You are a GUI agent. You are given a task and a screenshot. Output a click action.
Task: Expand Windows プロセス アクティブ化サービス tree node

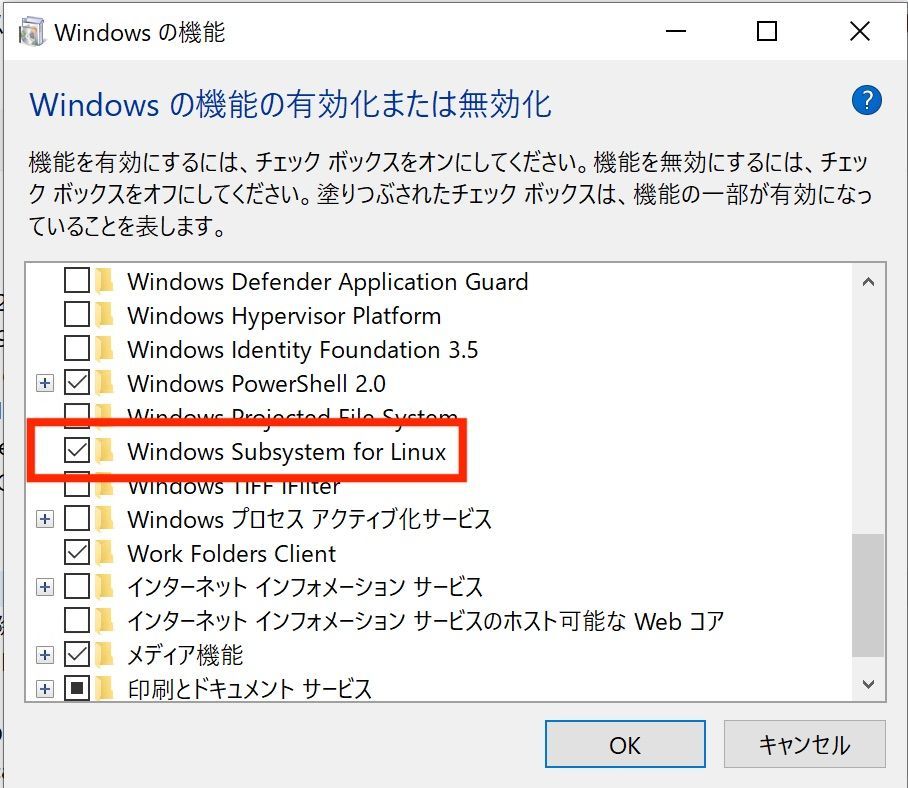[x=45, y=519]
